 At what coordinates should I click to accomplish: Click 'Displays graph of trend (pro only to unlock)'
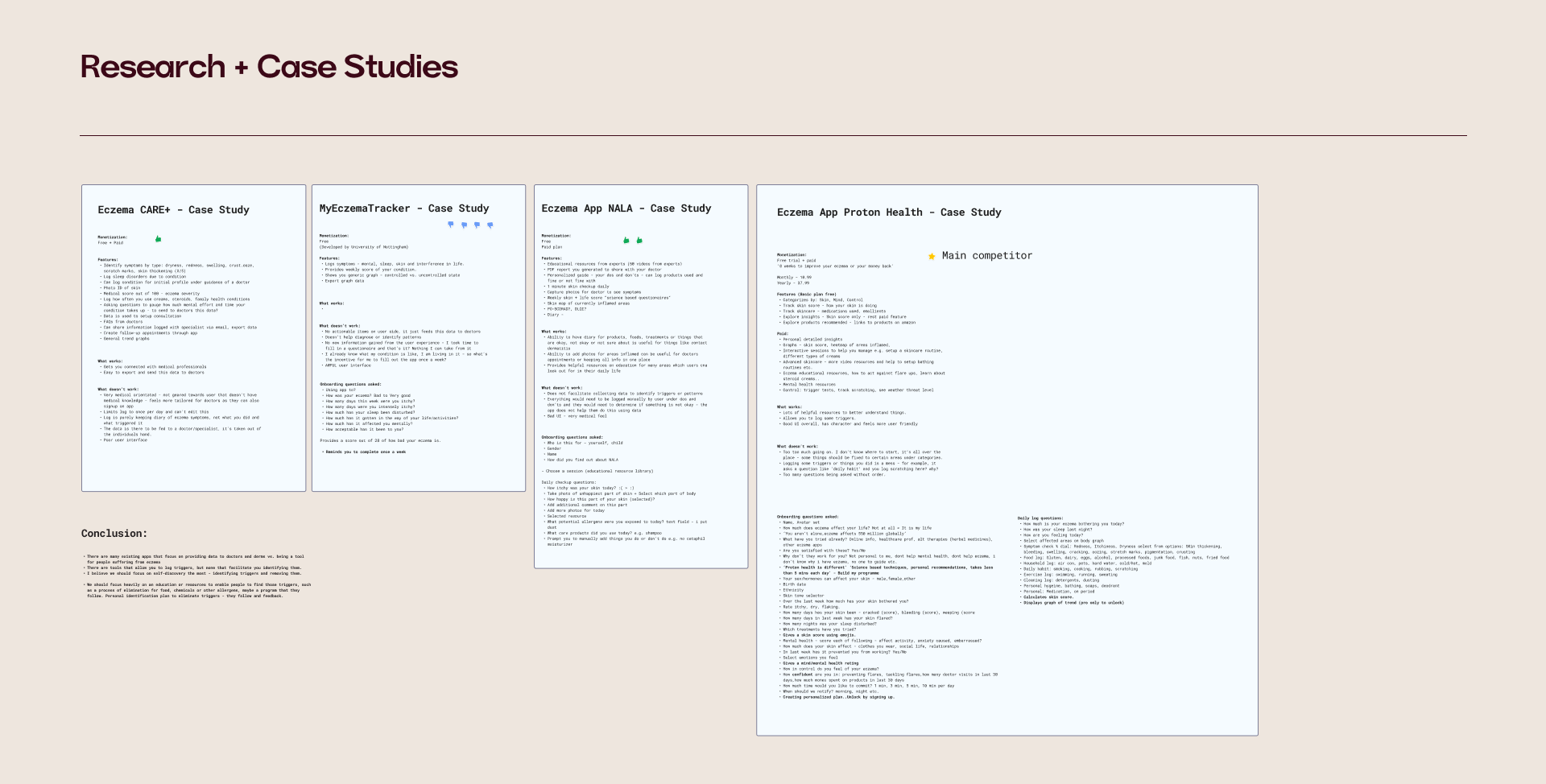(x=1073, y=603)
